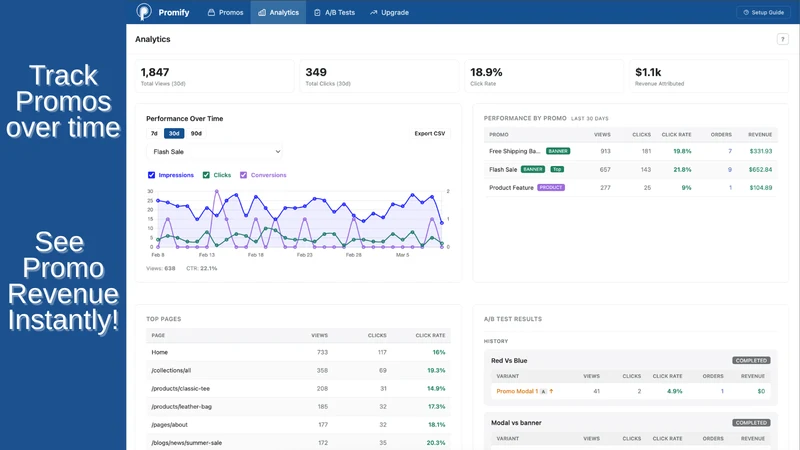This screenshot has height=450, width=800.
Task: Select the 7d time range
Action: [154, 133]
